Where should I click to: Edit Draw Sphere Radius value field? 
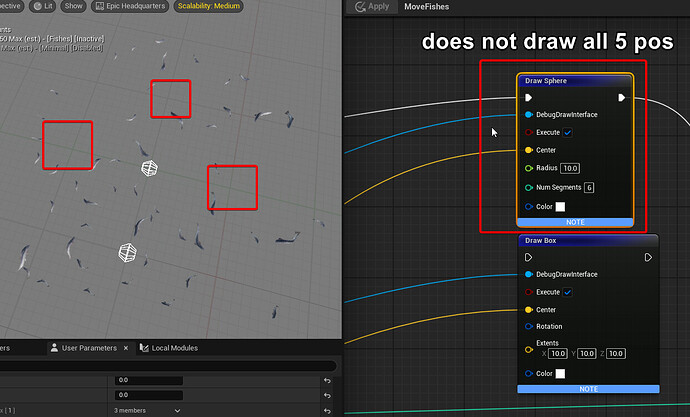coord(570,168)
